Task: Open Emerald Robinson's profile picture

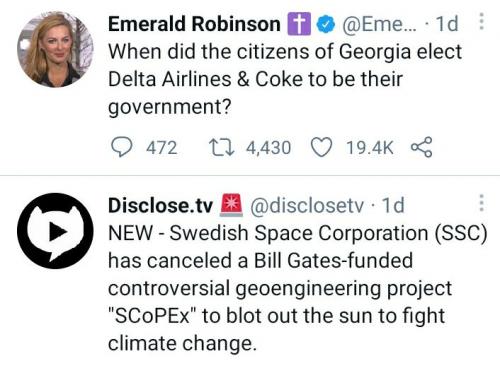Action: click(55, 49)
